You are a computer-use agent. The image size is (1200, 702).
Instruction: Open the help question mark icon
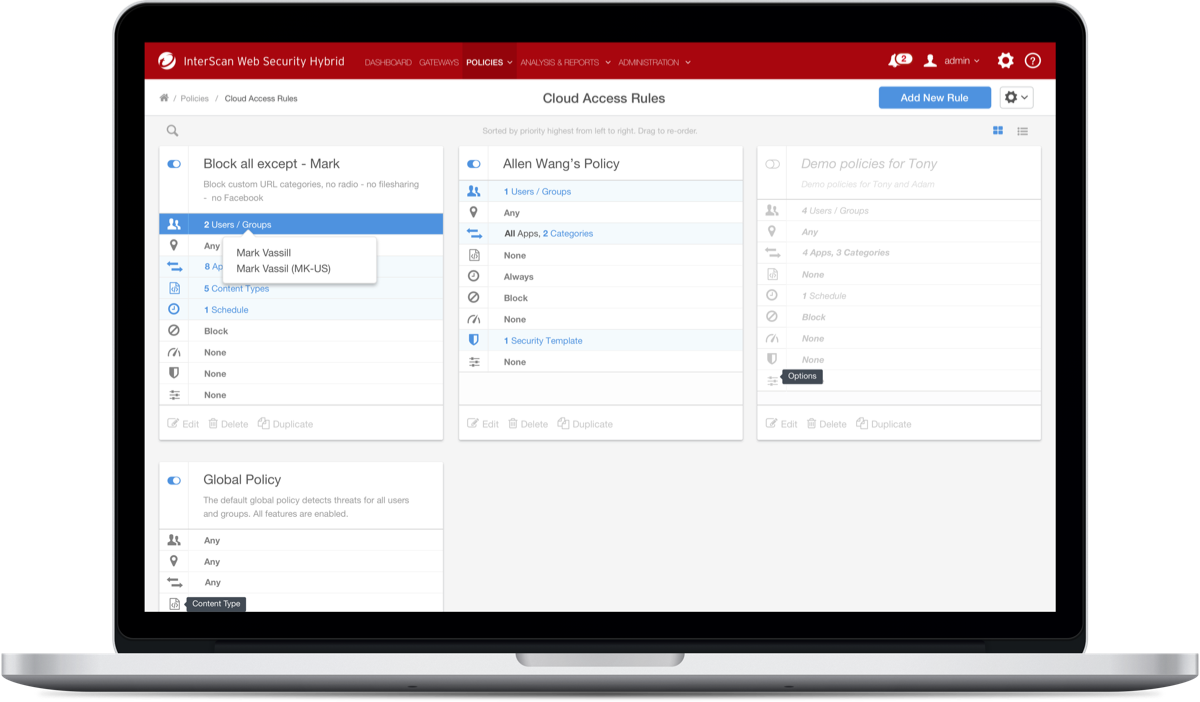[x=1033, y=61]
